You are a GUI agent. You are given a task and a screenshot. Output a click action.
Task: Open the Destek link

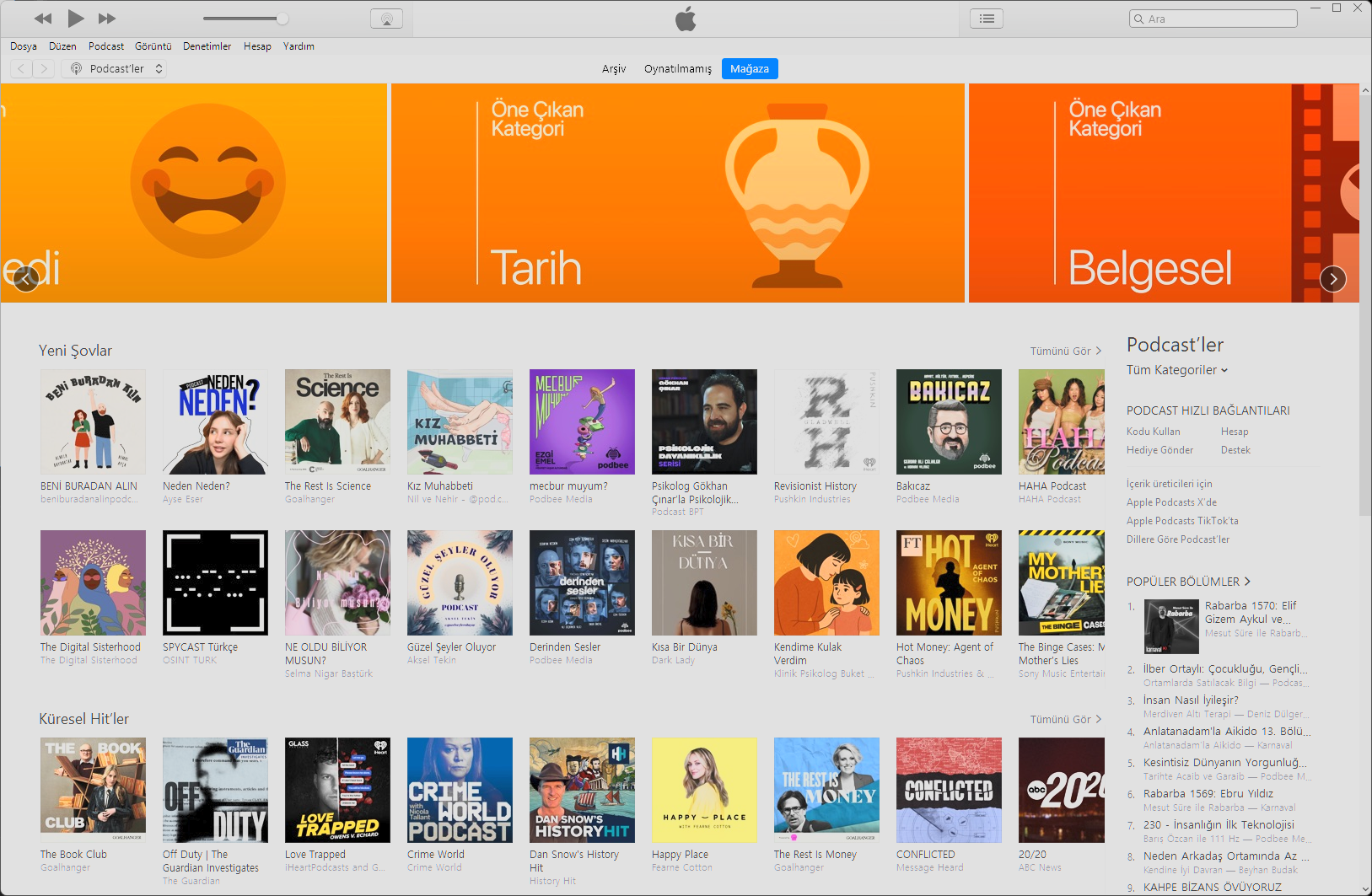(1235, 450)
